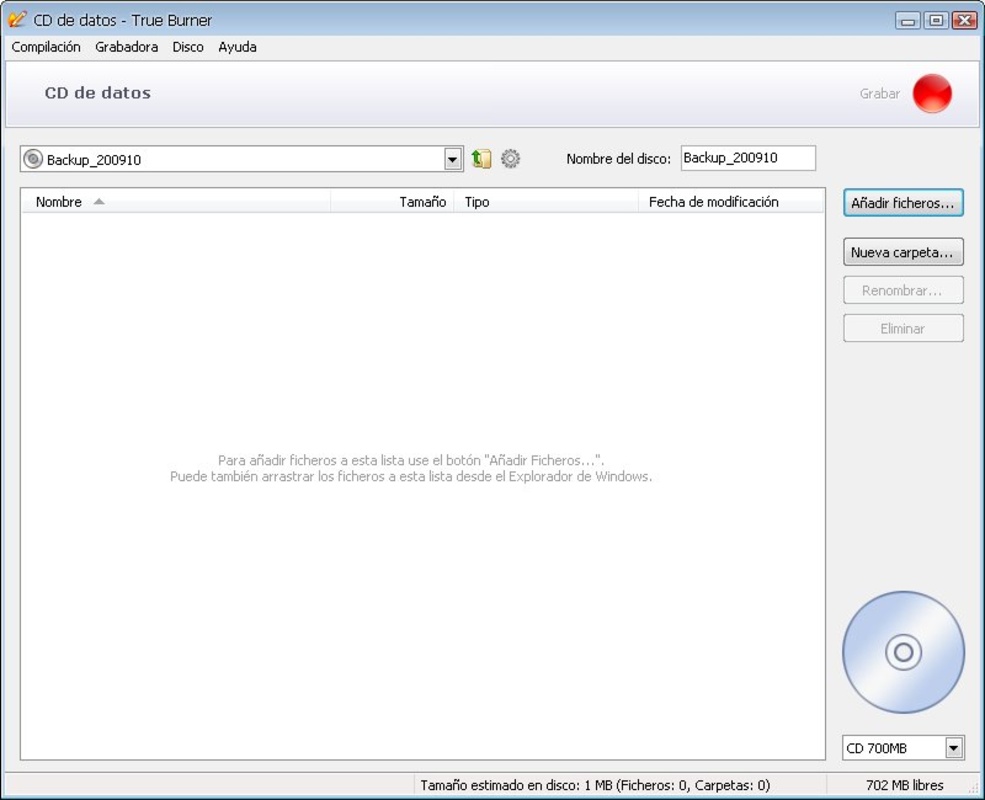The height and width of the screenshot is (800, 985).
Task: Open settings via the gear icon
Action: (510, 159)
